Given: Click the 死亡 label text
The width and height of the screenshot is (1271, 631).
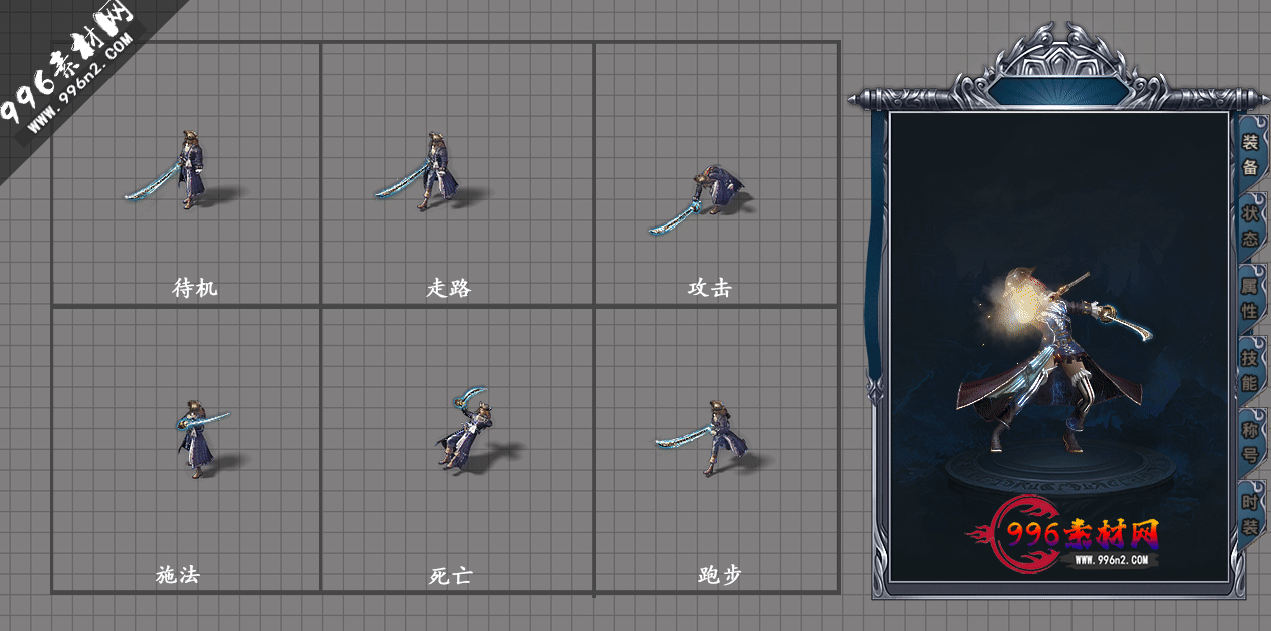Looking at the screenshot, I should 449,576.
